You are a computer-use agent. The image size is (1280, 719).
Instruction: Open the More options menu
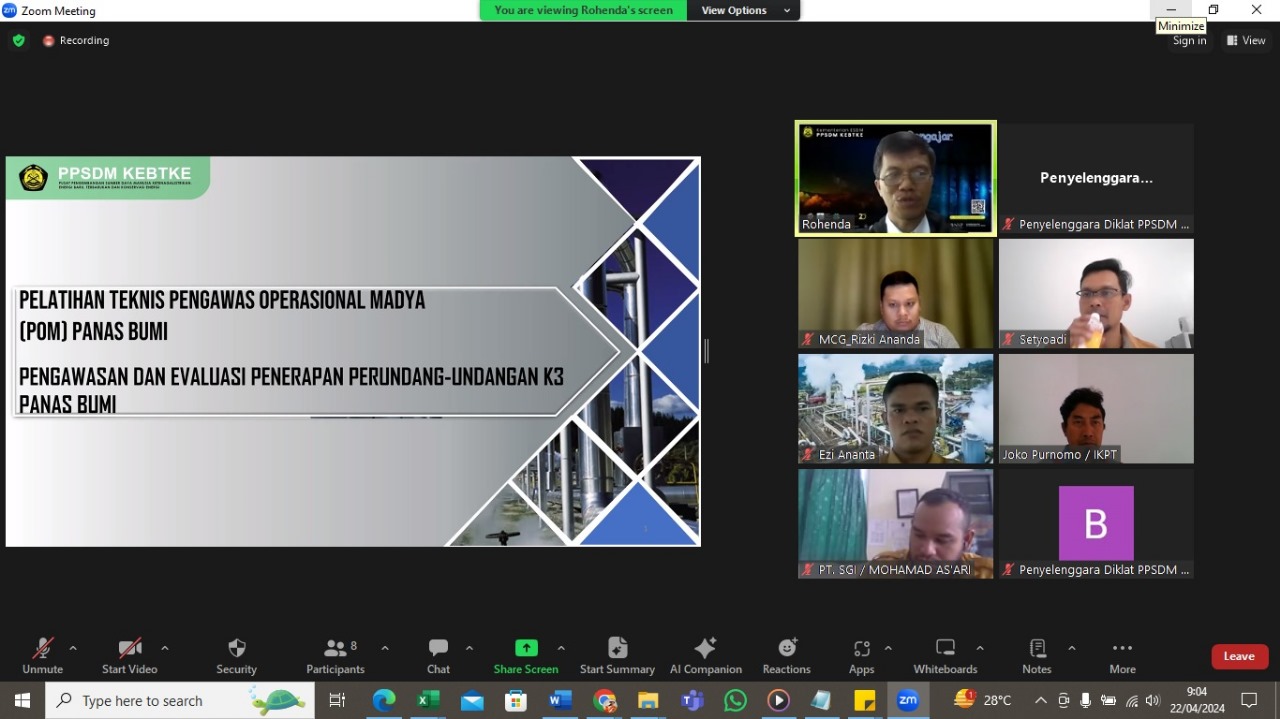click(x=1122, y=655)
